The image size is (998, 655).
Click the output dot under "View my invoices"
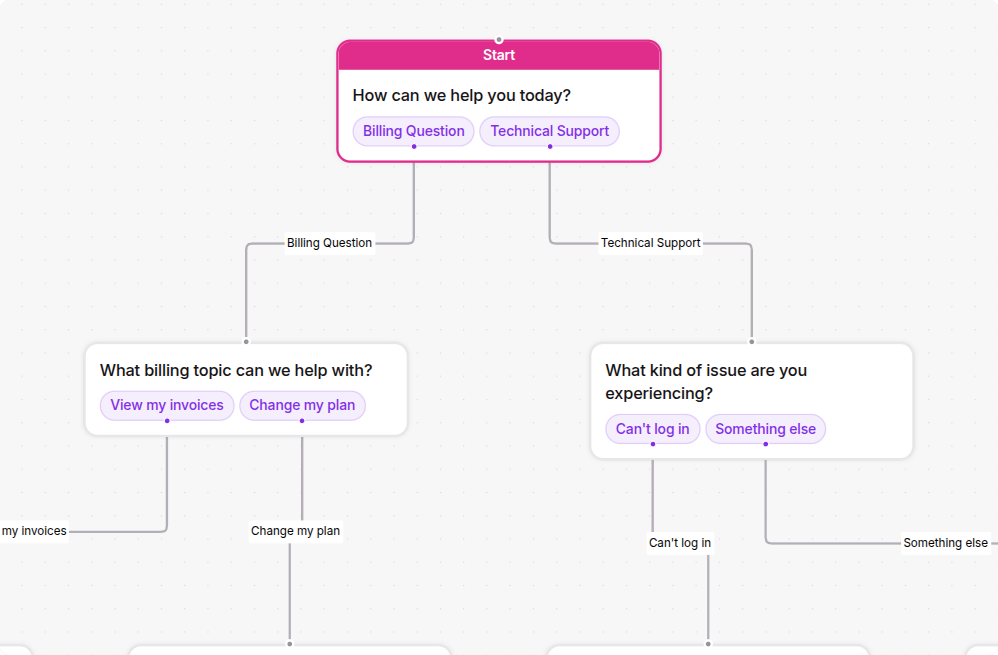[x=166, y=420]
